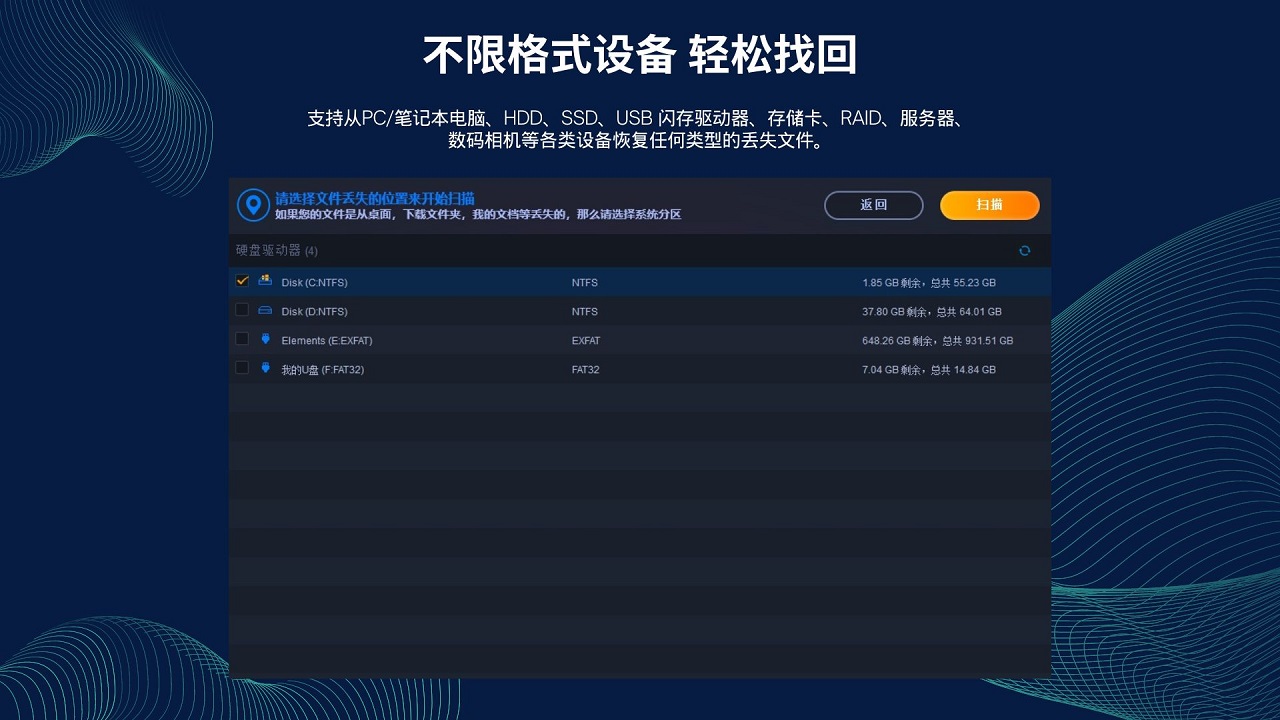1280x720 pixels.
Task: Click the blue location pin icon
Action: (x=253, y=205)
